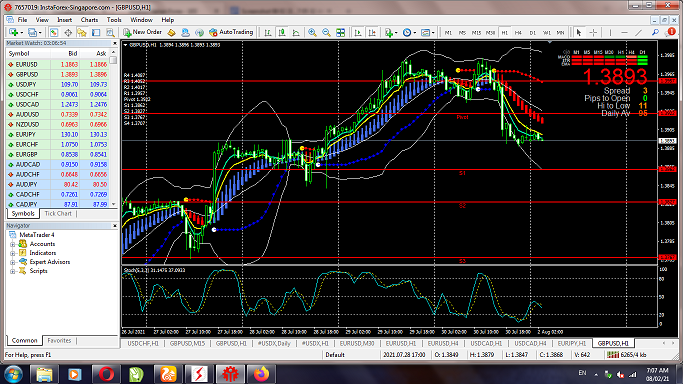This screenshot has height=384, width=683.
Task: Click the Windows Start button
Action: coord(13,374)
